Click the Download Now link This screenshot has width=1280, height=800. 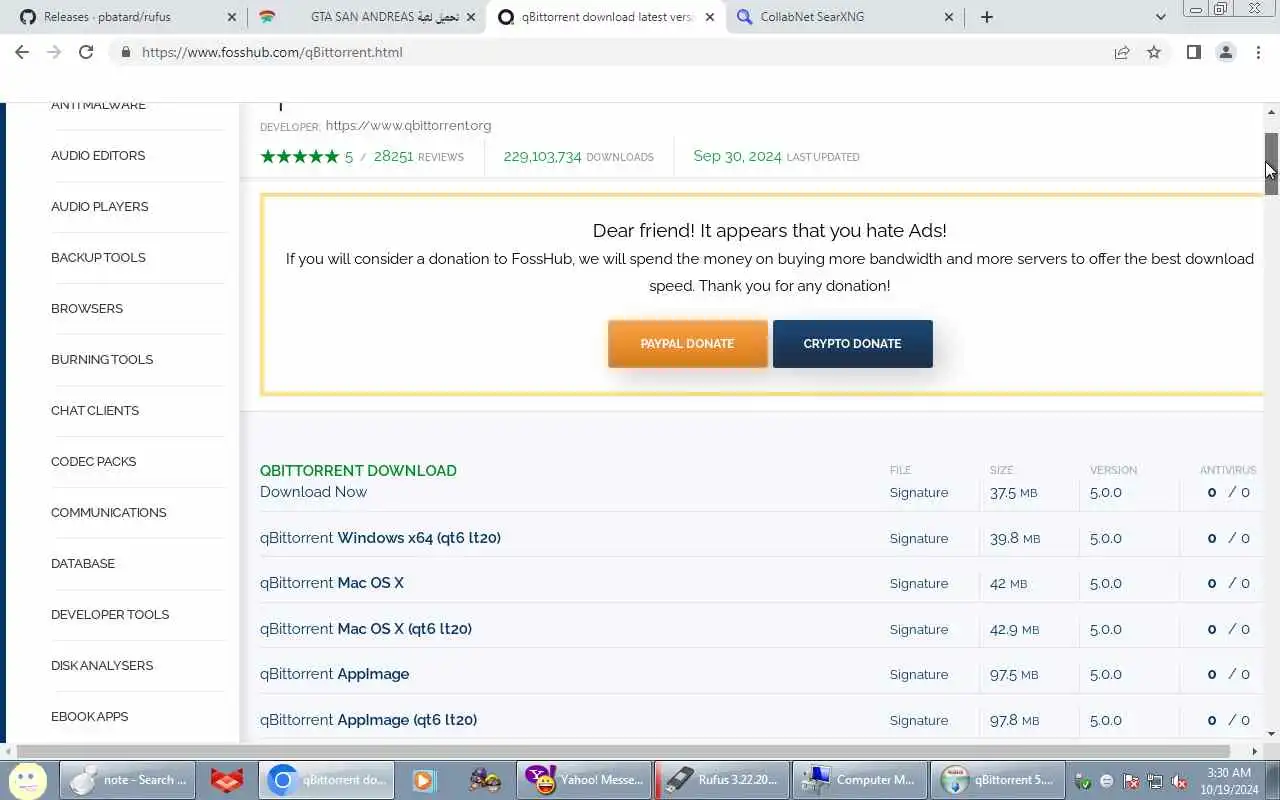[x=313, y=492]
